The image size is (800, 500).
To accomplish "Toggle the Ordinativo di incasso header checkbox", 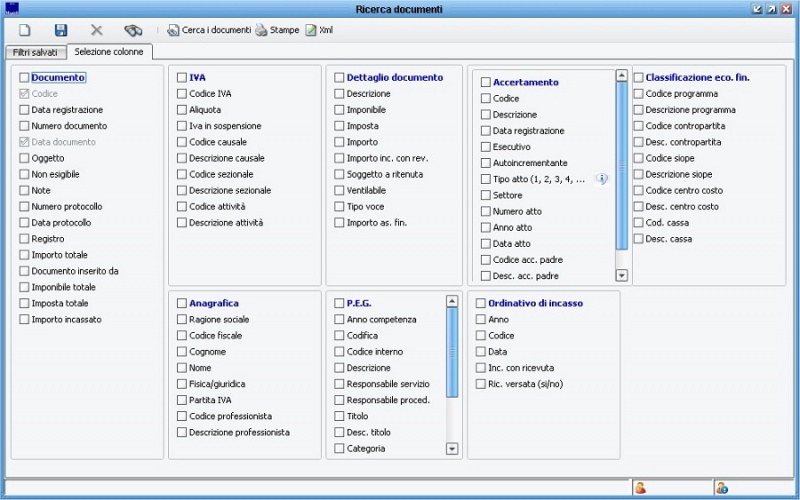I will tap(481, 303).
